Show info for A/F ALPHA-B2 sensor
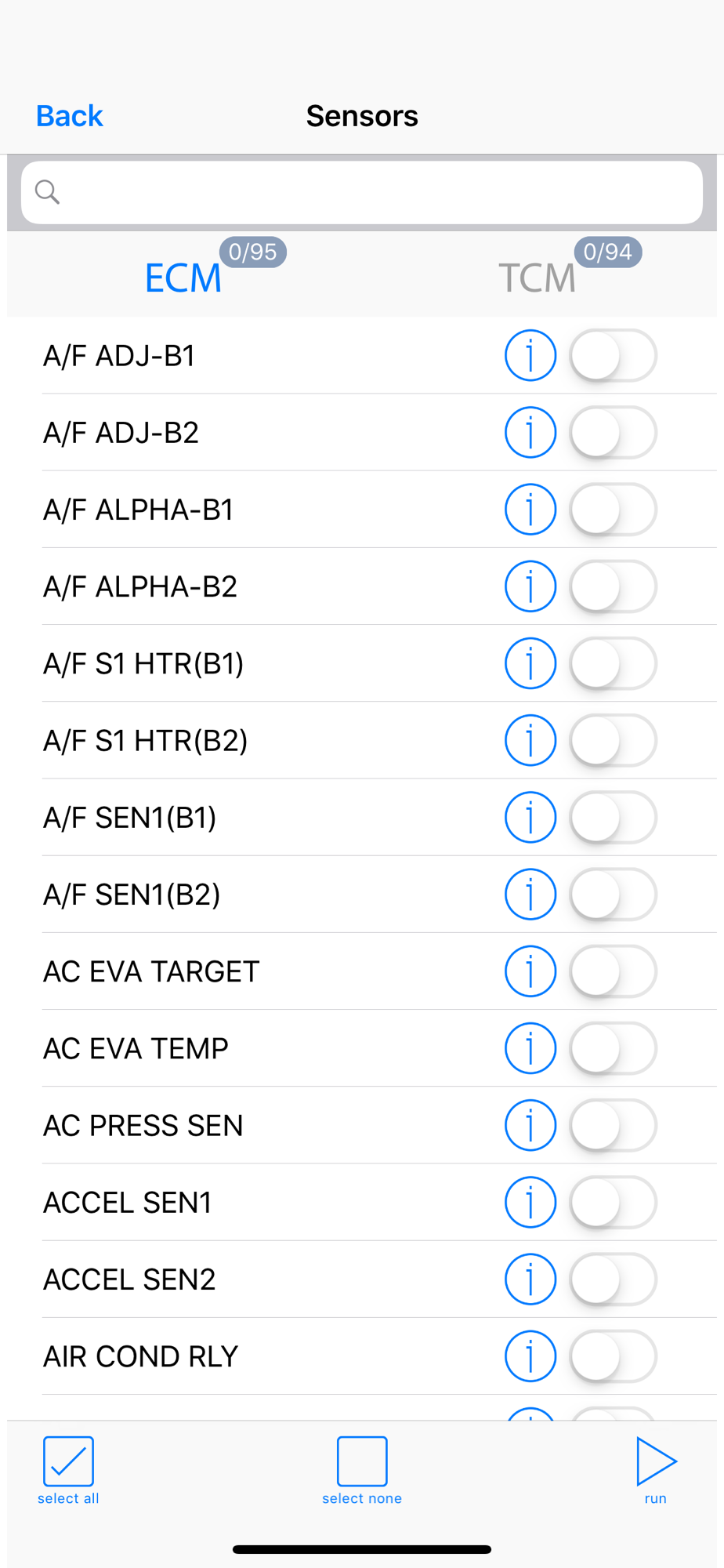724x1568 pixels. (530, 586)
